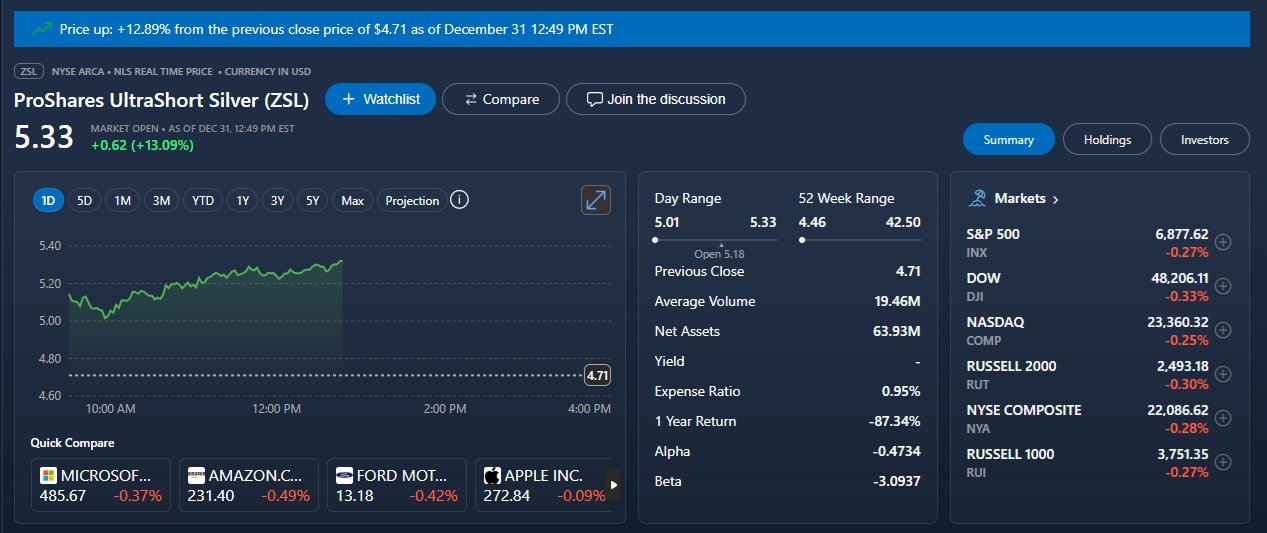Add ZSL to Watchlist

[x=380, y=99]
